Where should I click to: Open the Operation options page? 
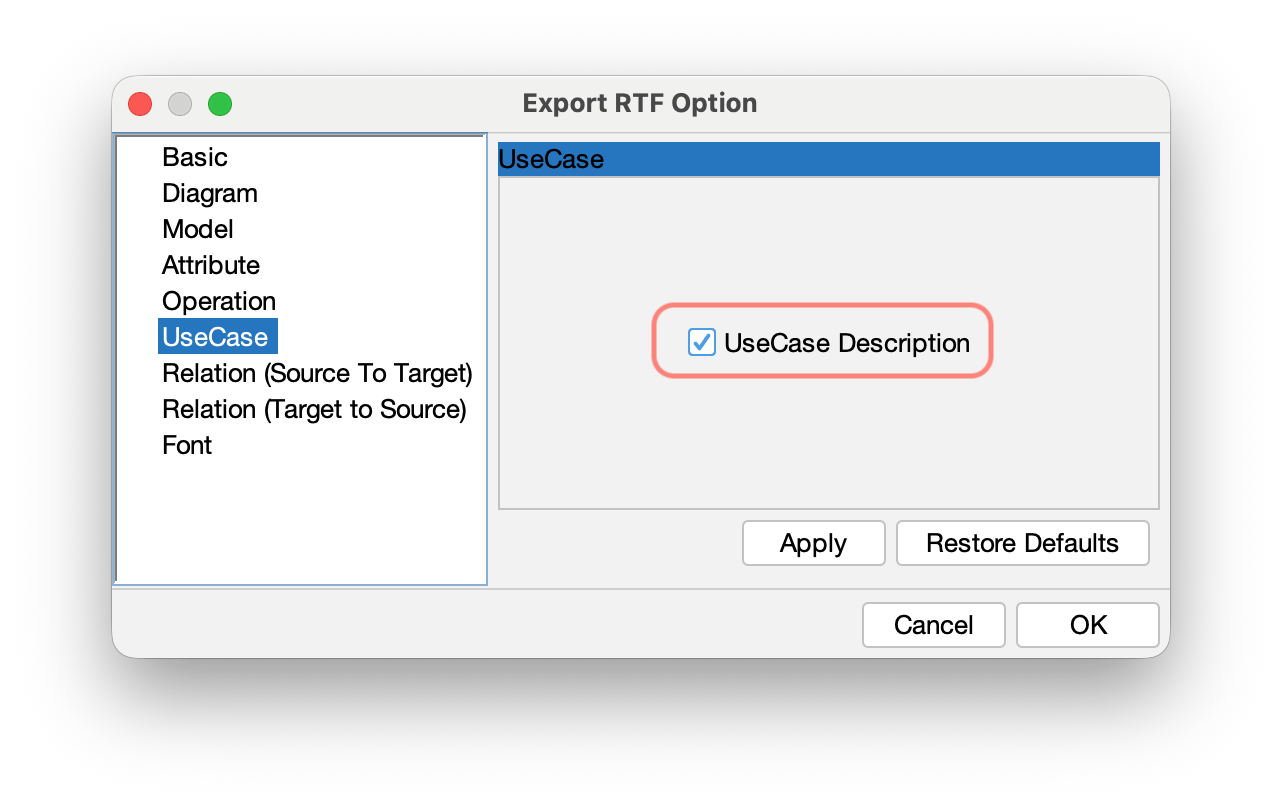click(218, 301)
